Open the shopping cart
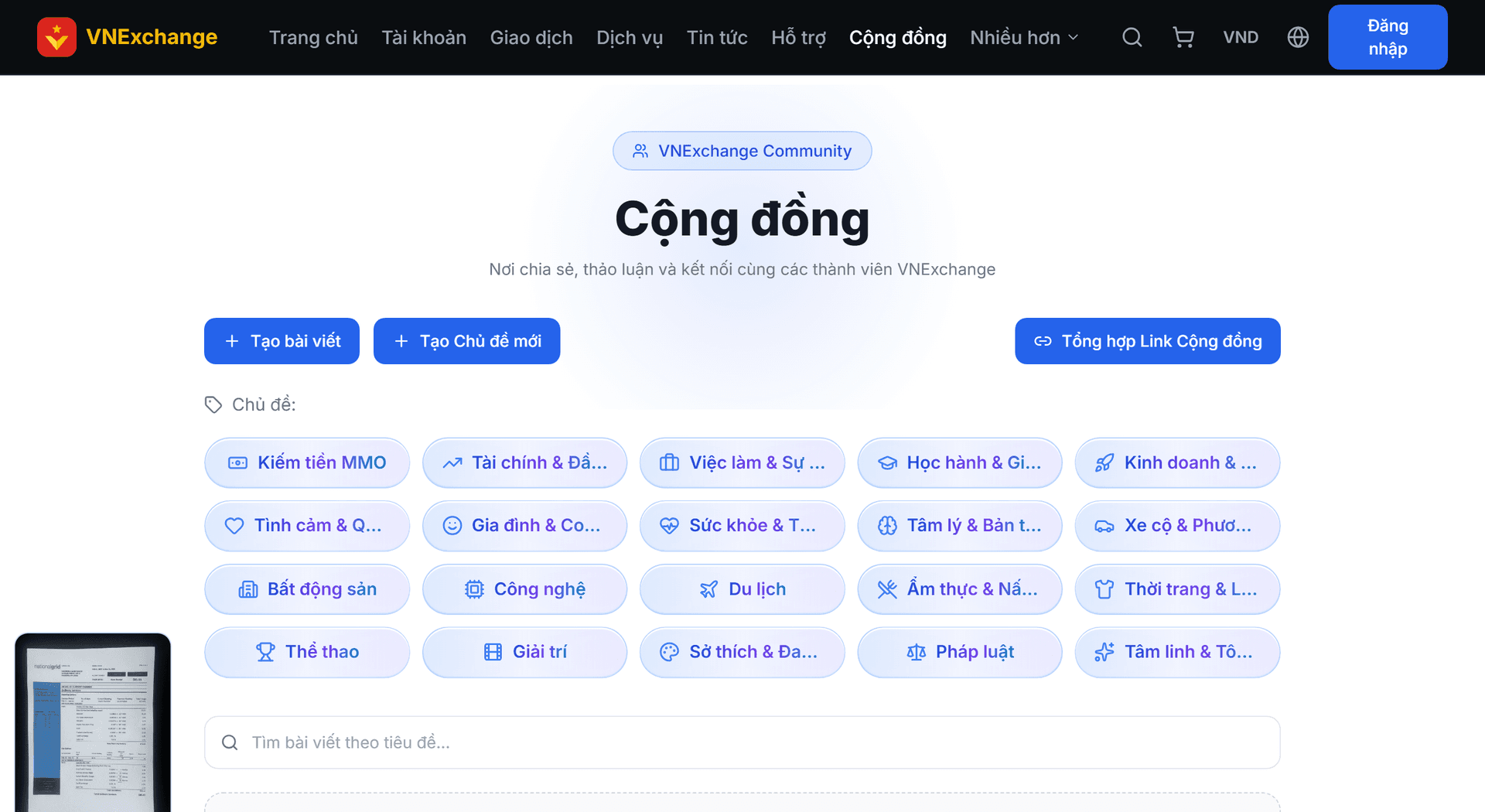Screen dimensions: 1485x812 1183,37
